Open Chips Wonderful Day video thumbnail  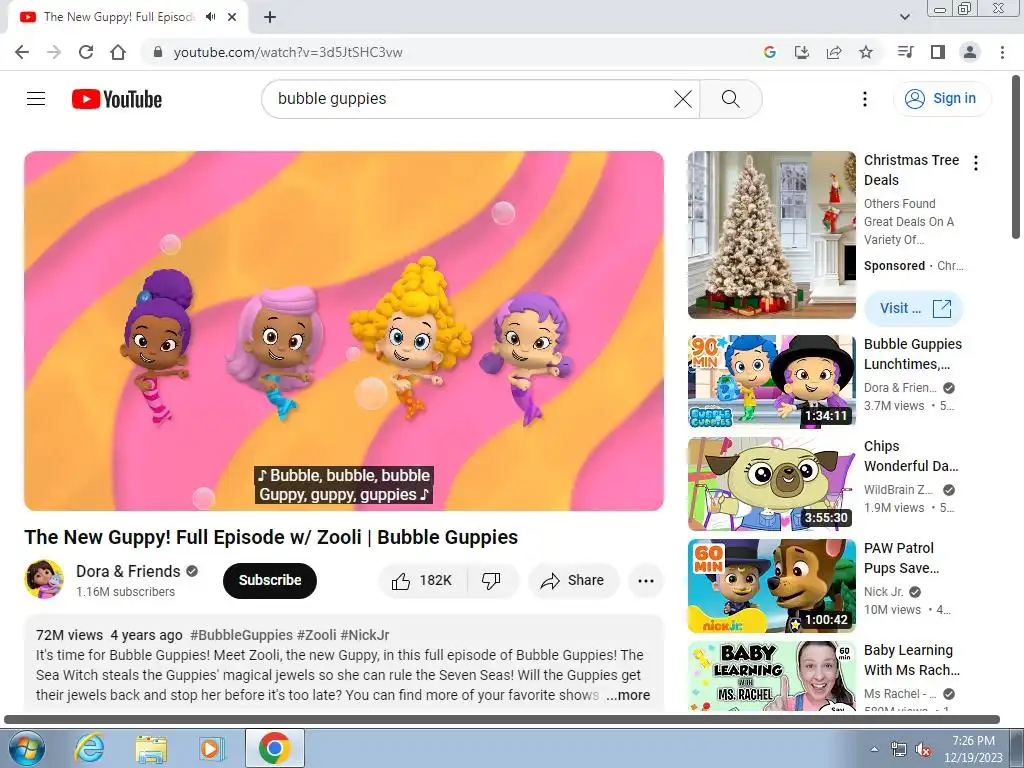tap(771, 483)
